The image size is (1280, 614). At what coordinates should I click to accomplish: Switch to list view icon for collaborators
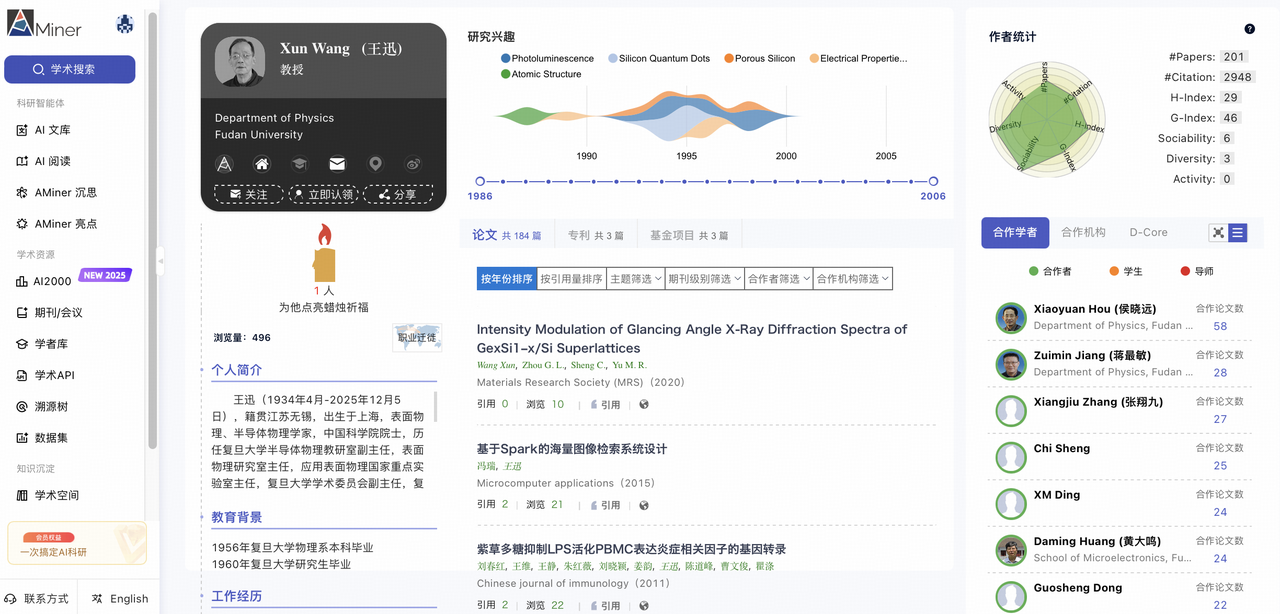(1238, 233)
